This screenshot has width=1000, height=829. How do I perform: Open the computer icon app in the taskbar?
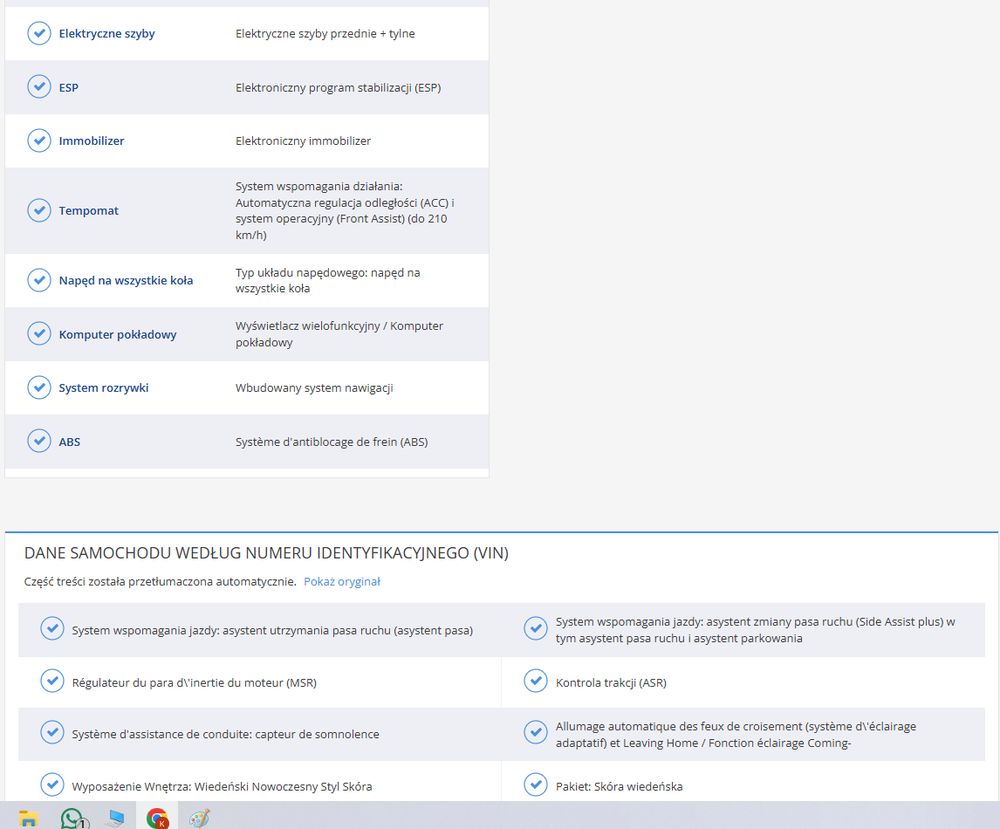pyautogui.click(x=115, y=818)
